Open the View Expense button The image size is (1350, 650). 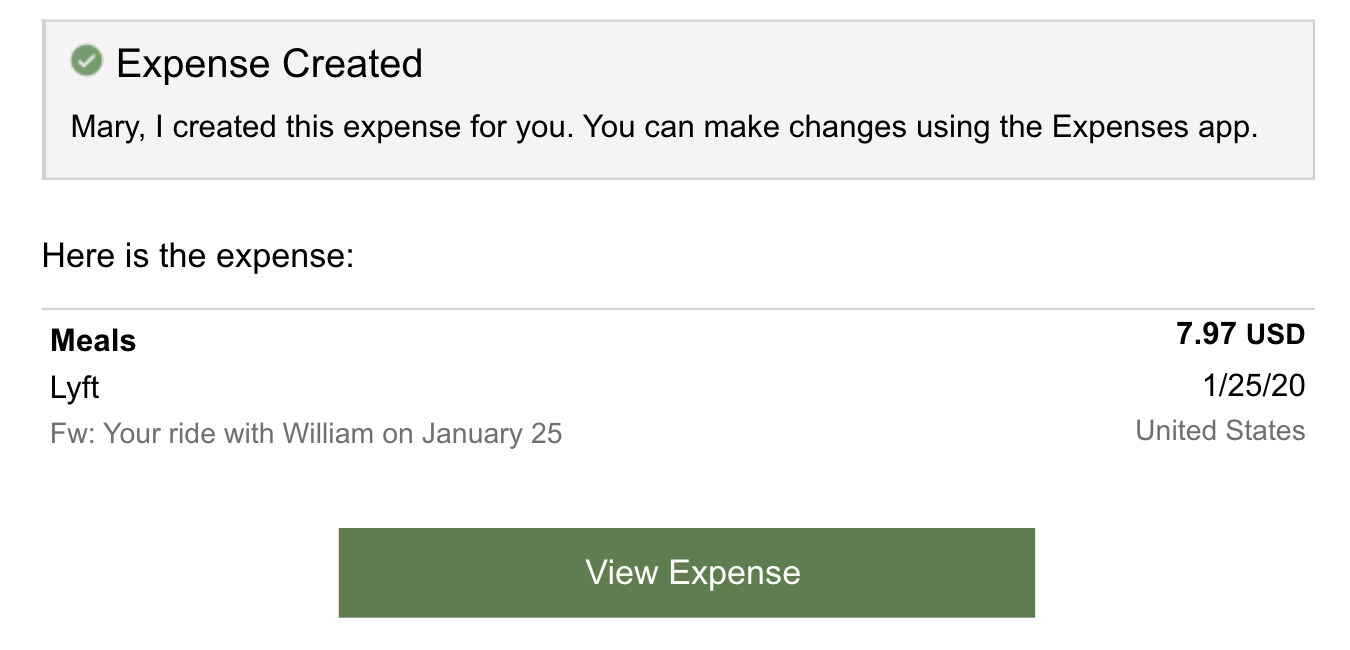point(686,573)
